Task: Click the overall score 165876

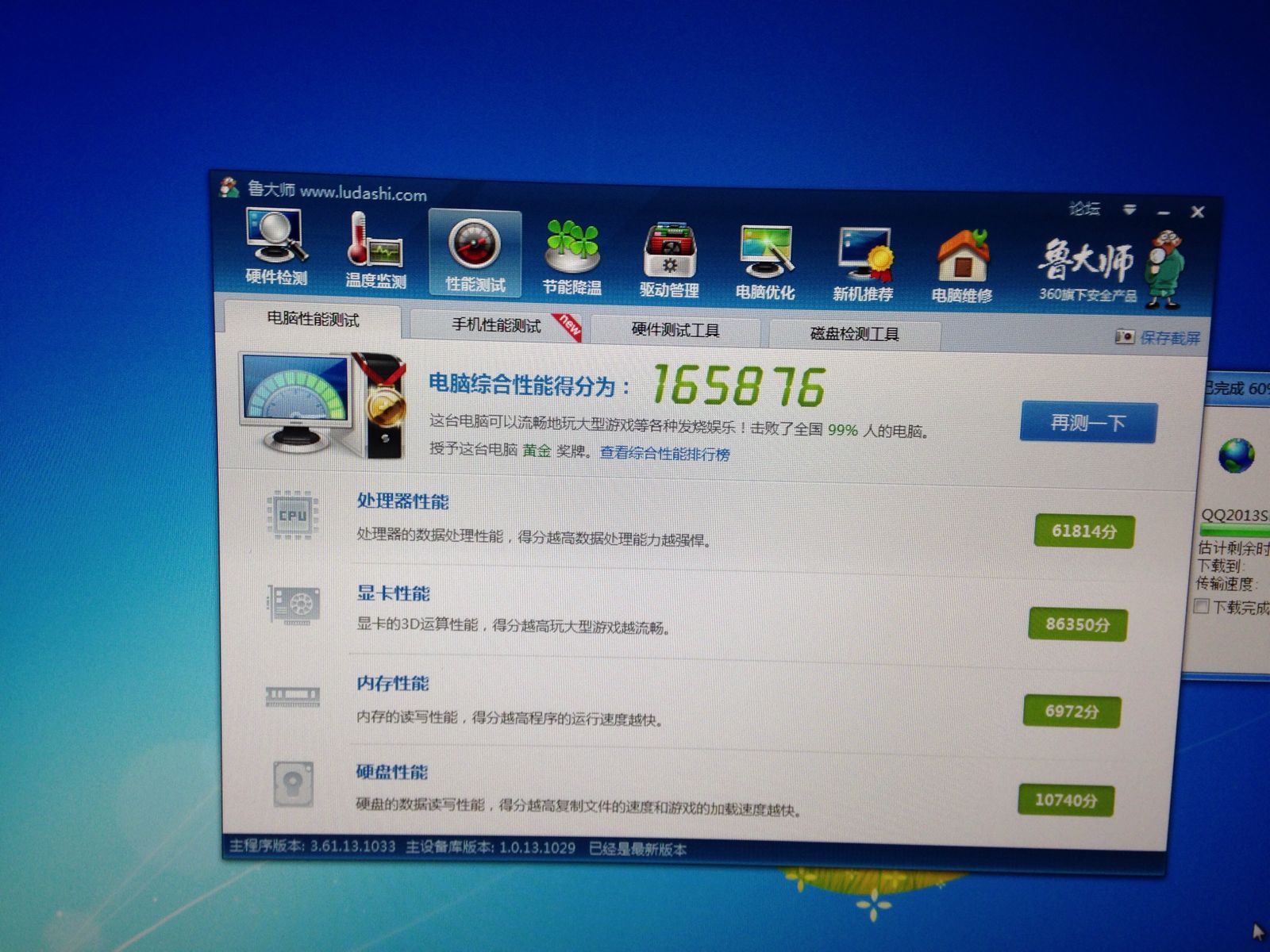Action: pos(738,386)
